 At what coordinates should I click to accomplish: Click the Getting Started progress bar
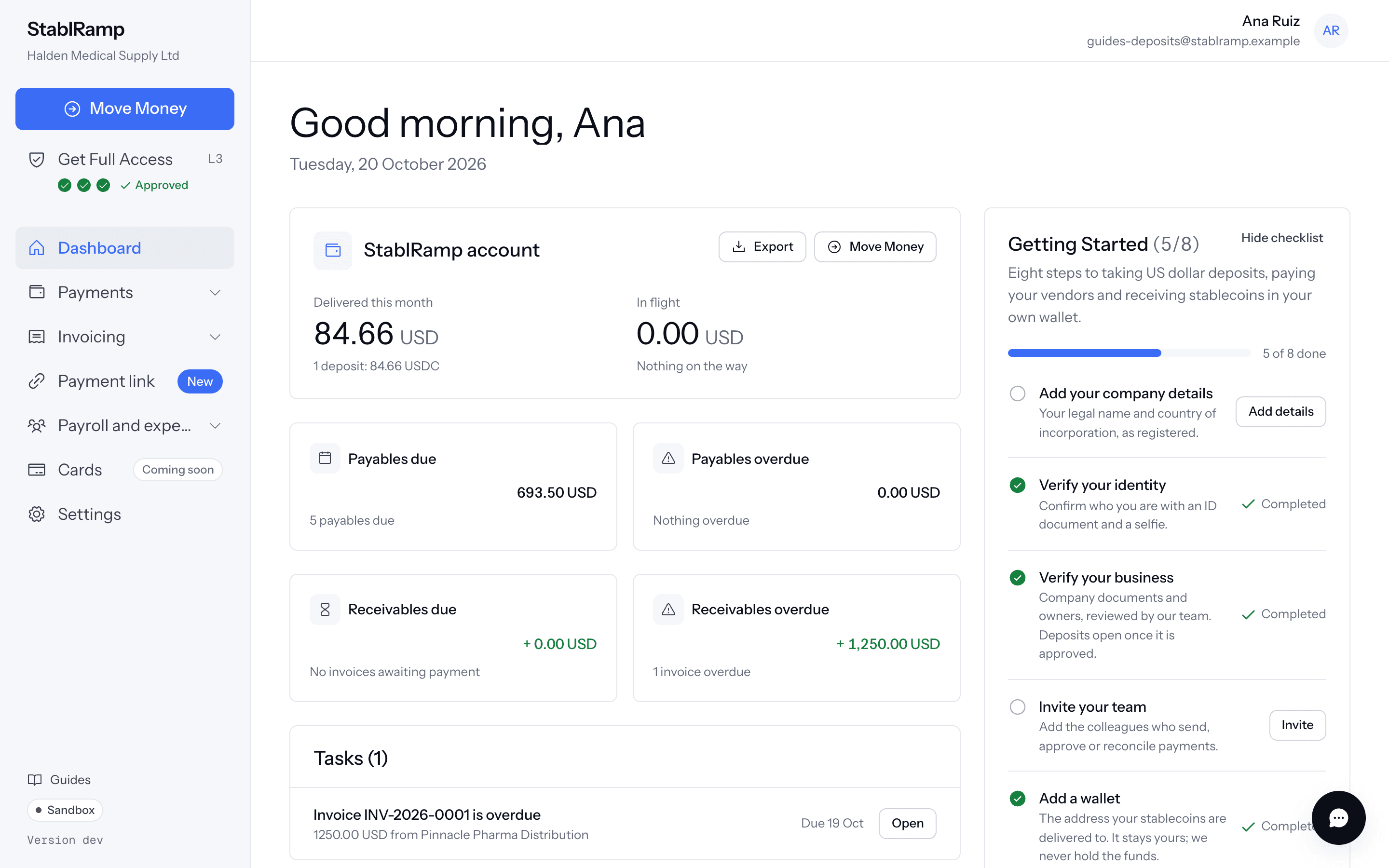1129,353
